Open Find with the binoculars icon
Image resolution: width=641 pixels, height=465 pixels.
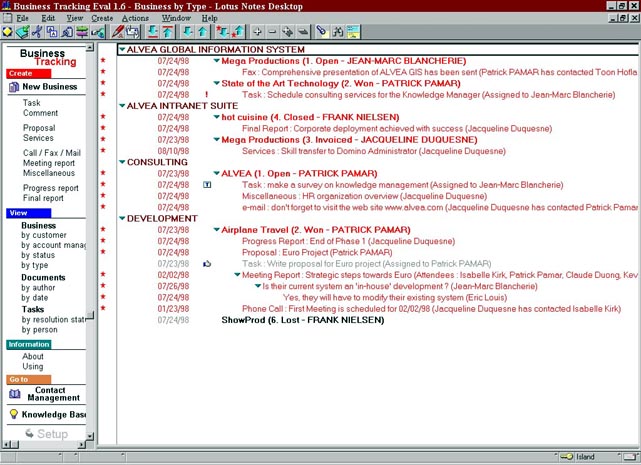point(338,31)
